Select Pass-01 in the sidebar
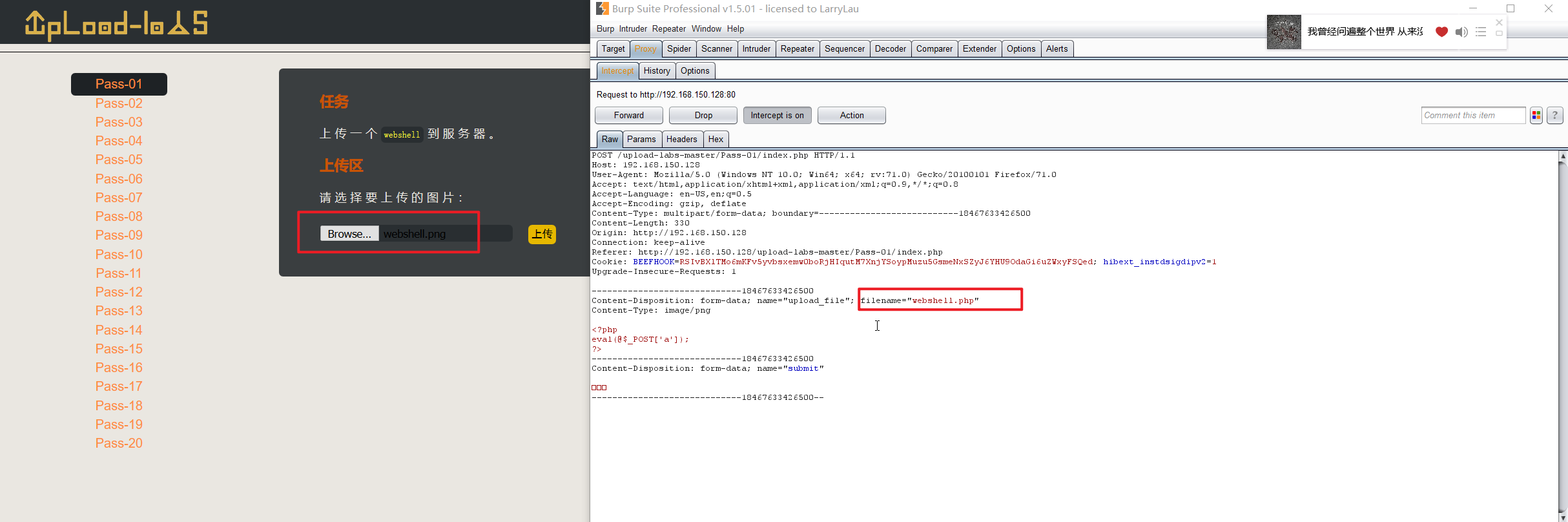The image size is (1568, 522). tap(119, 84)
